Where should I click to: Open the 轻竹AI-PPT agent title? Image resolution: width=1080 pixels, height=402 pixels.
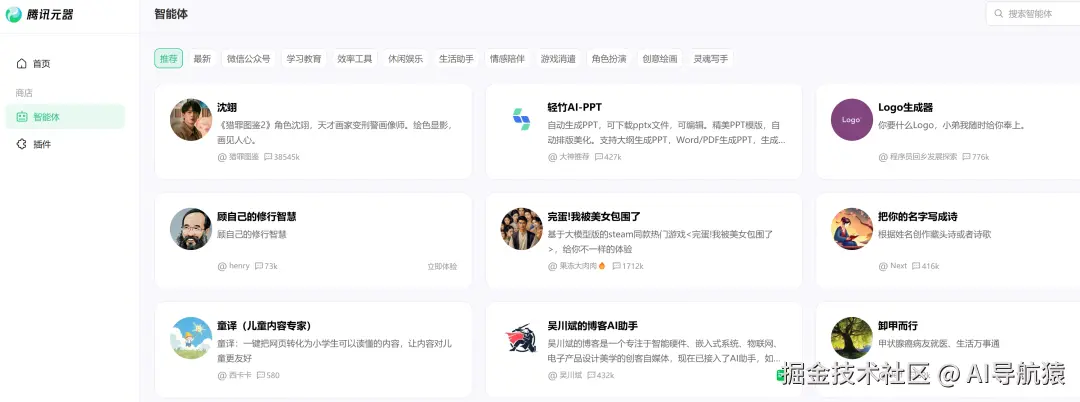click(574, 107)
